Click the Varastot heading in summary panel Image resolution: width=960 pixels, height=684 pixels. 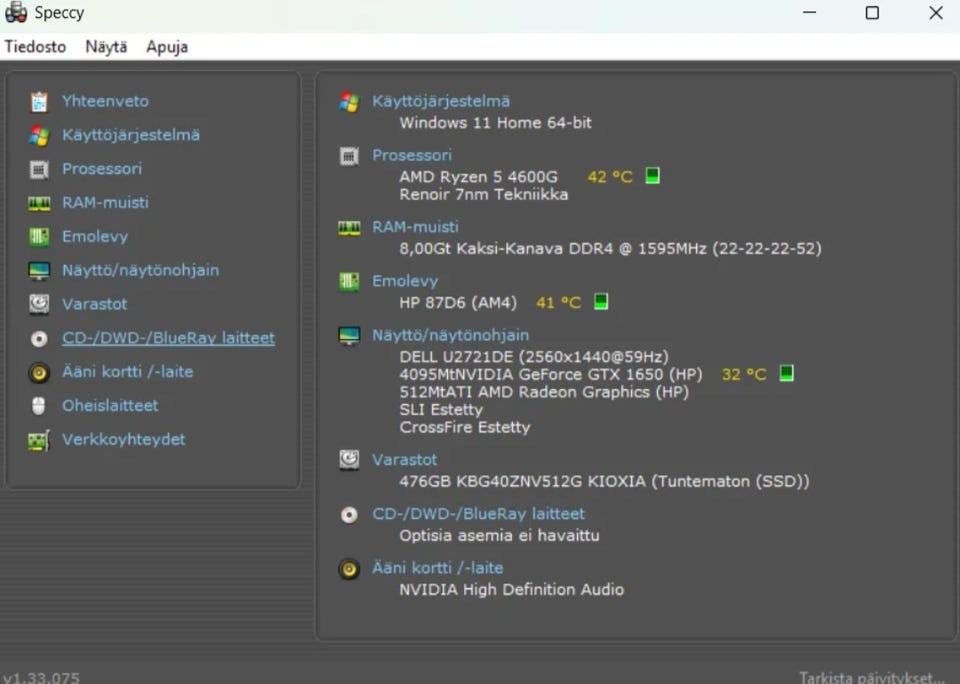pos(404,459)
